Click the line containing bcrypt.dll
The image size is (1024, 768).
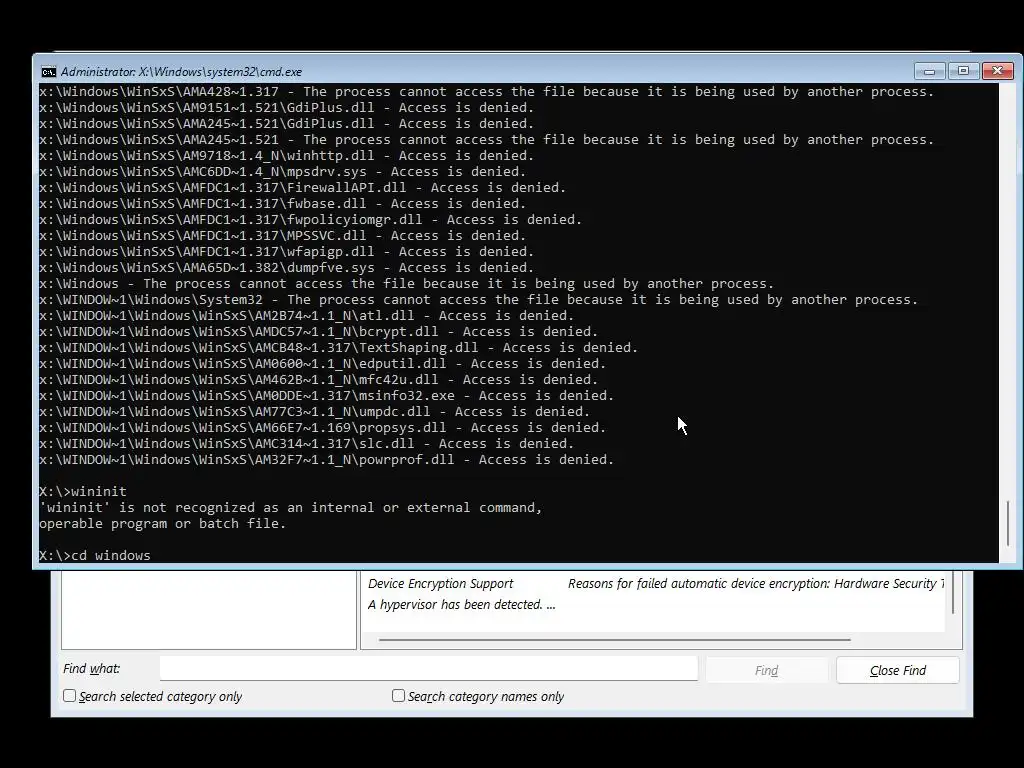pos(319,331)
